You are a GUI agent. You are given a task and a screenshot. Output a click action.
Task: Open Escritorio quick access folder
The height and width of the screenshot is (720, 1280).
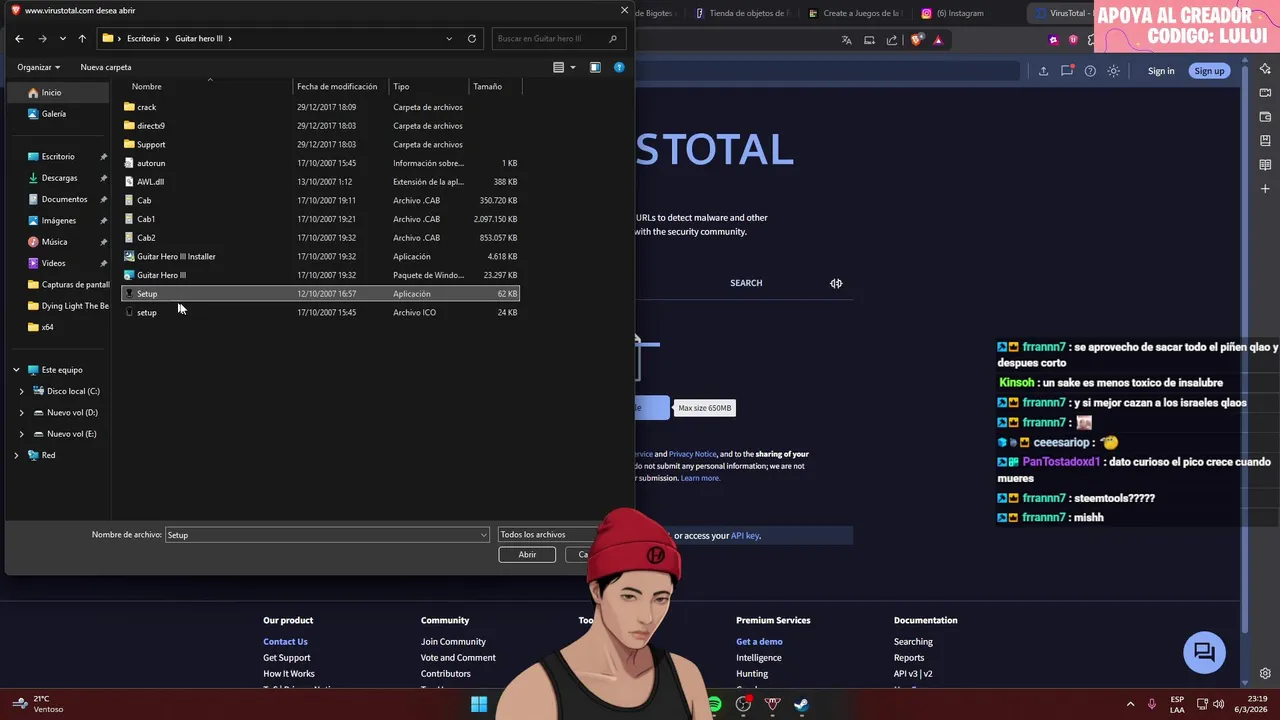pyautogui.click(x=59, y=156)
